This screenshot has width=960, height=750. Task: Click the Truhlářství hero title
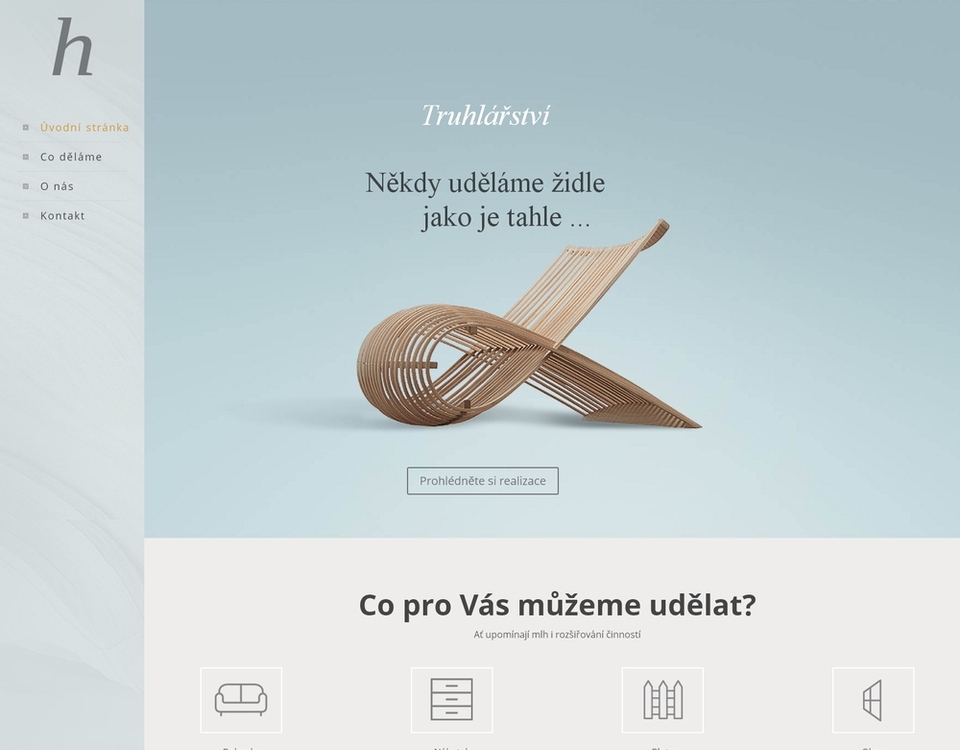pos(486,115)
